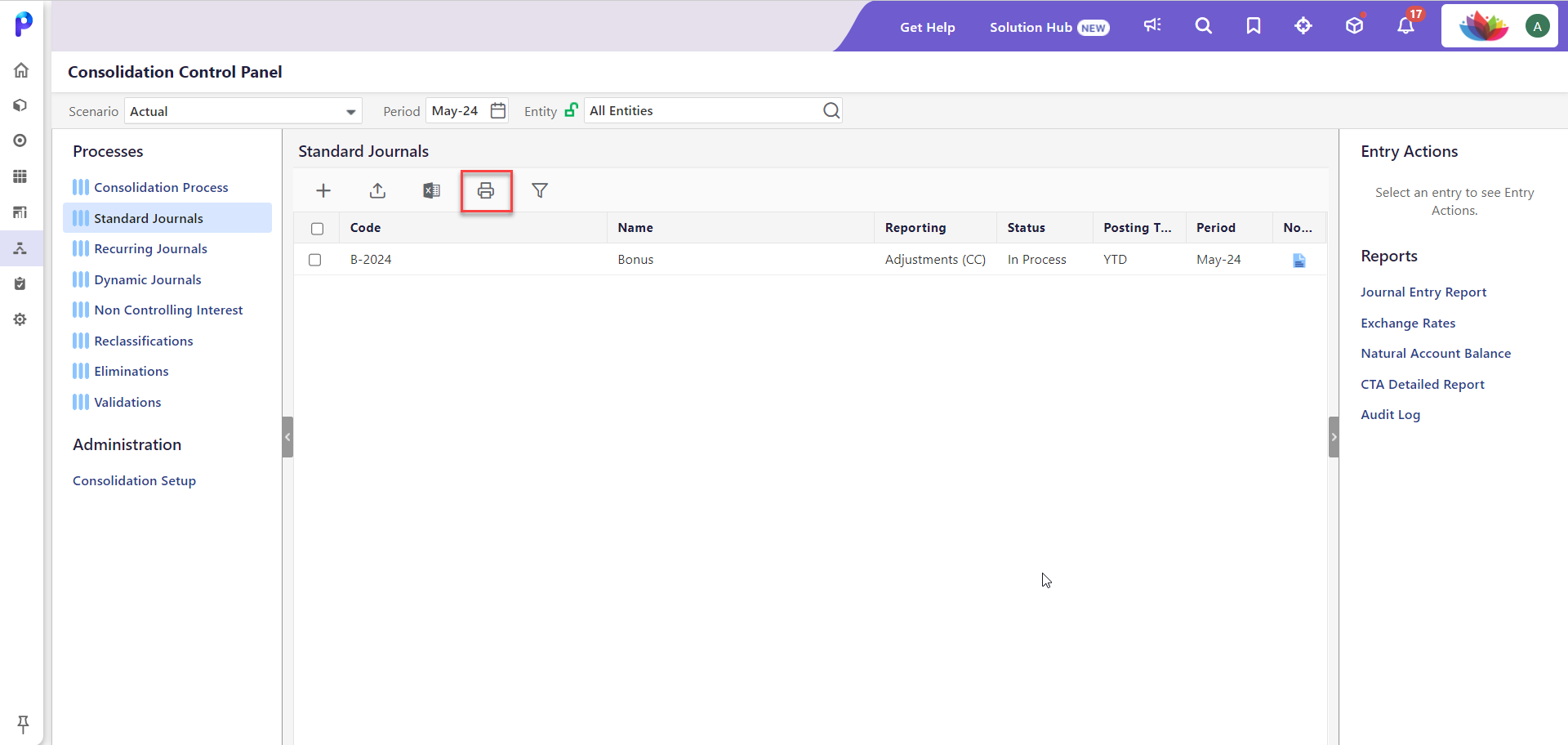Open Solution Hub
Image resolution: width=1568 pixels, height=745 pixels.
click(1049, 27)
